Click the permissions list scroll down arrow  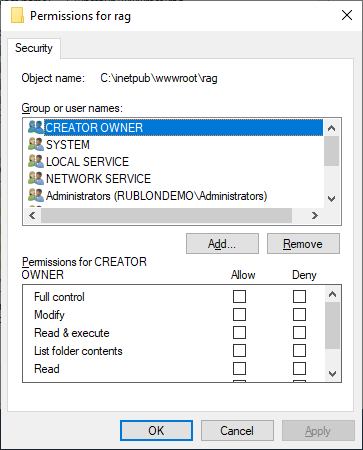pyautogui.click(x=332, y=374)
